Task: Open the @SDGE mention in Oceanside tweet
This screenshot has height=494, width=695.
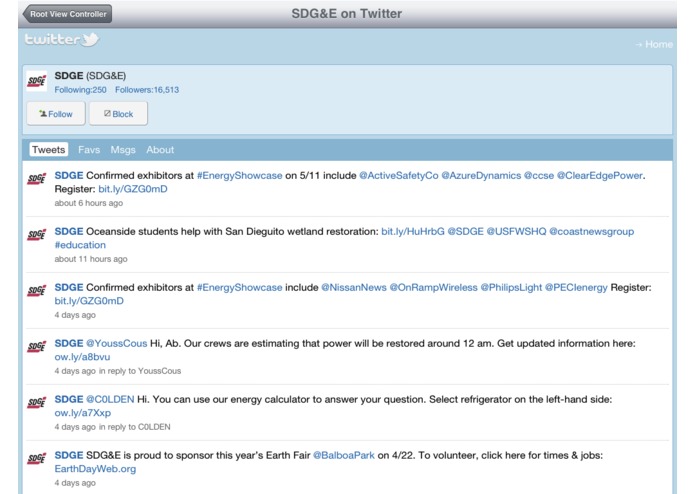Action: pos(465,231)
